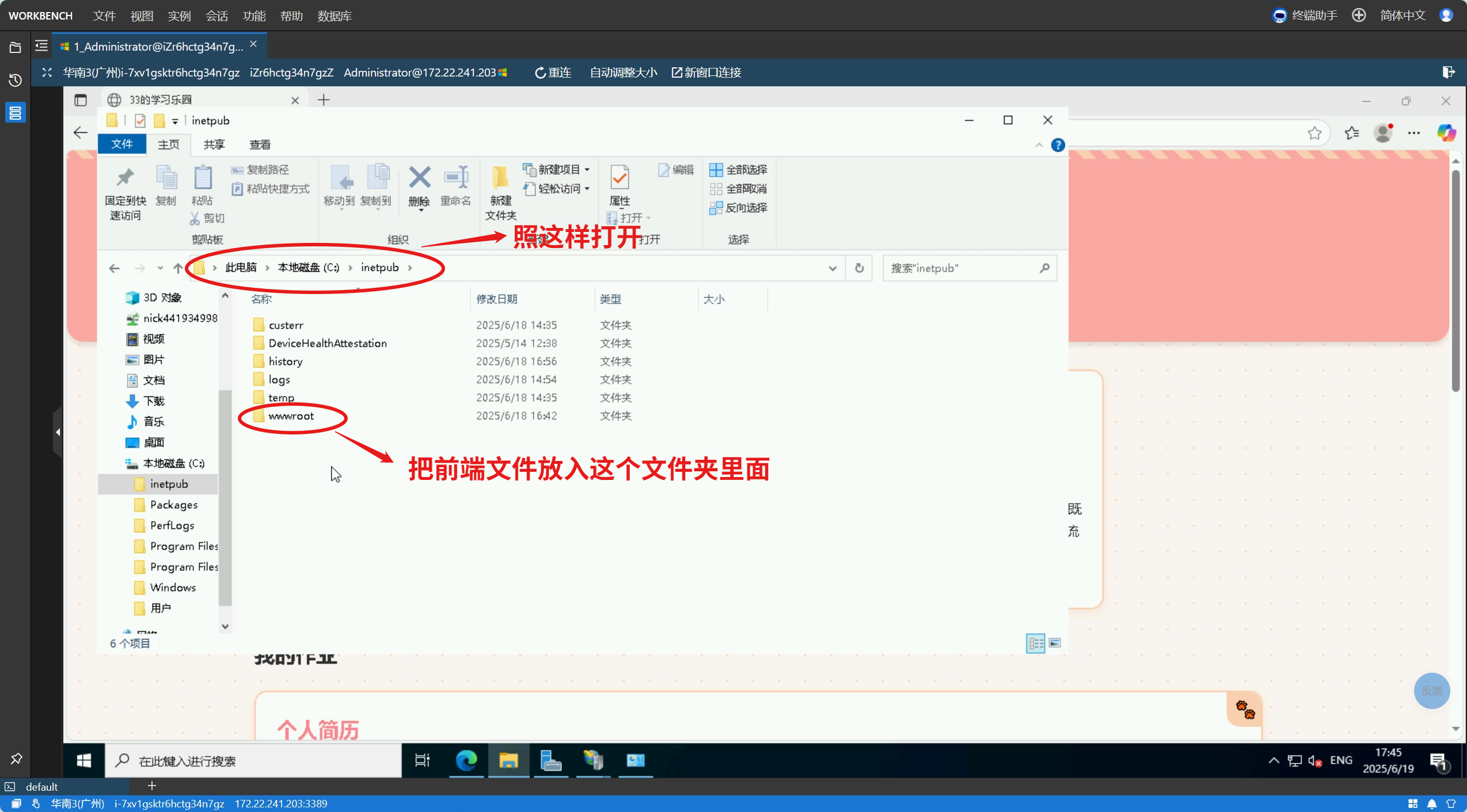Click Select none in ribbon

tap(738, 189)
